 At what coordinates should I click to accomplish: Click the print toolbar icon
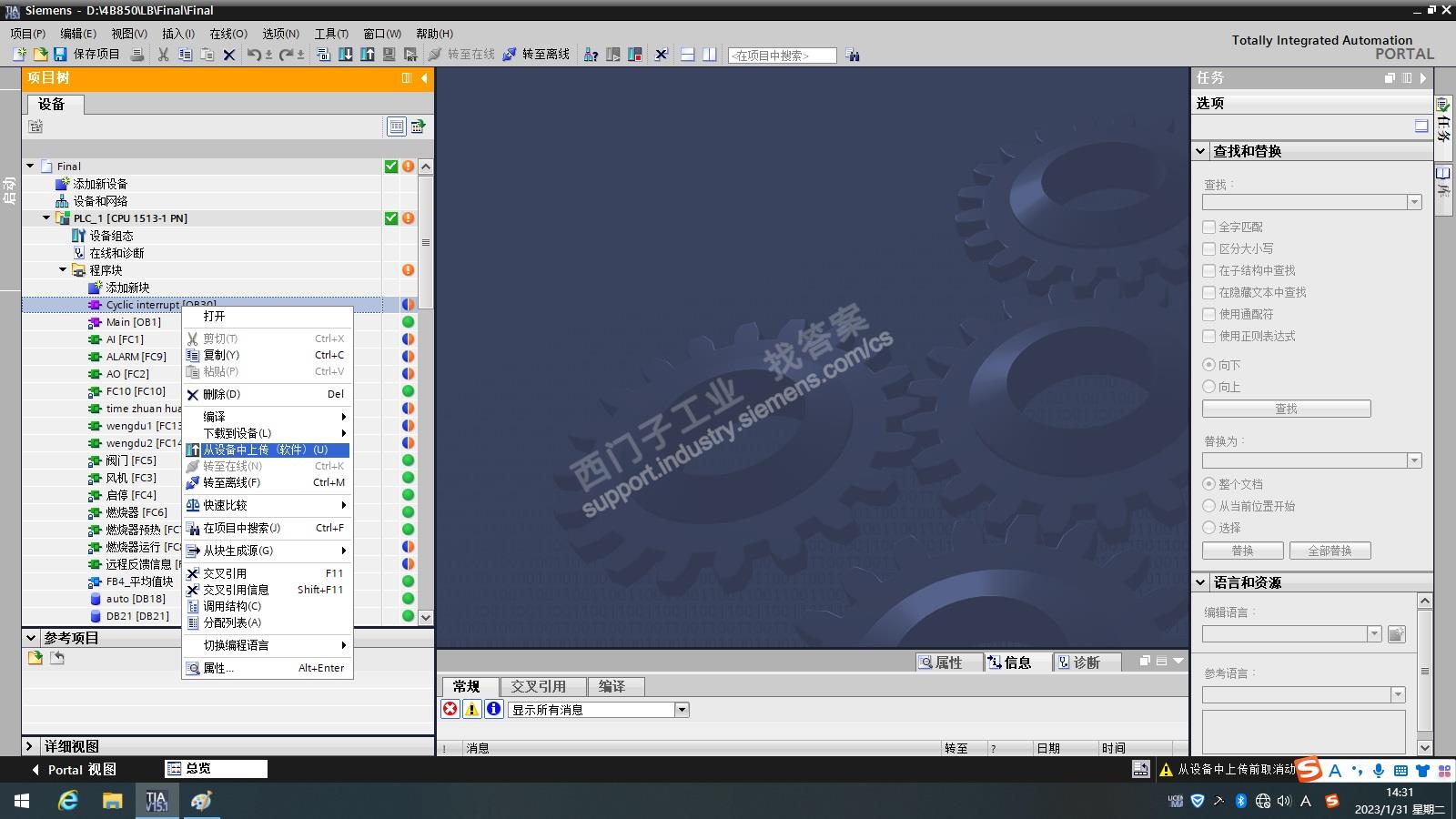(x=136, y=55)
